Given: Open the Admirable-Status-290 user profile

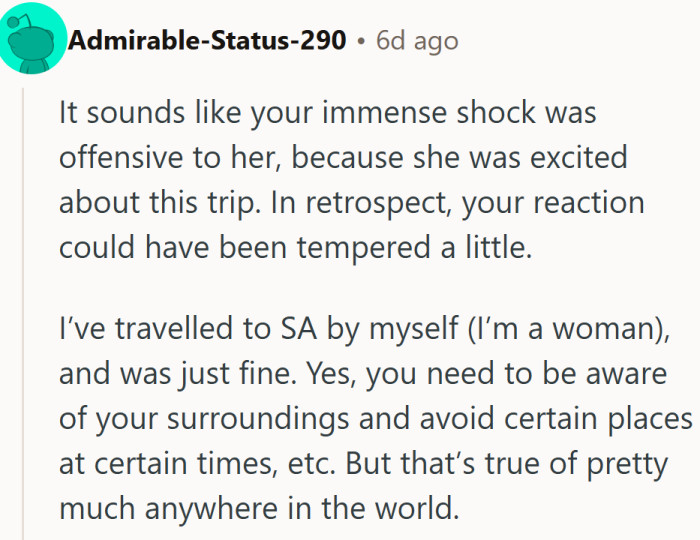Looking at the screenshot, I should pos(207,41).
